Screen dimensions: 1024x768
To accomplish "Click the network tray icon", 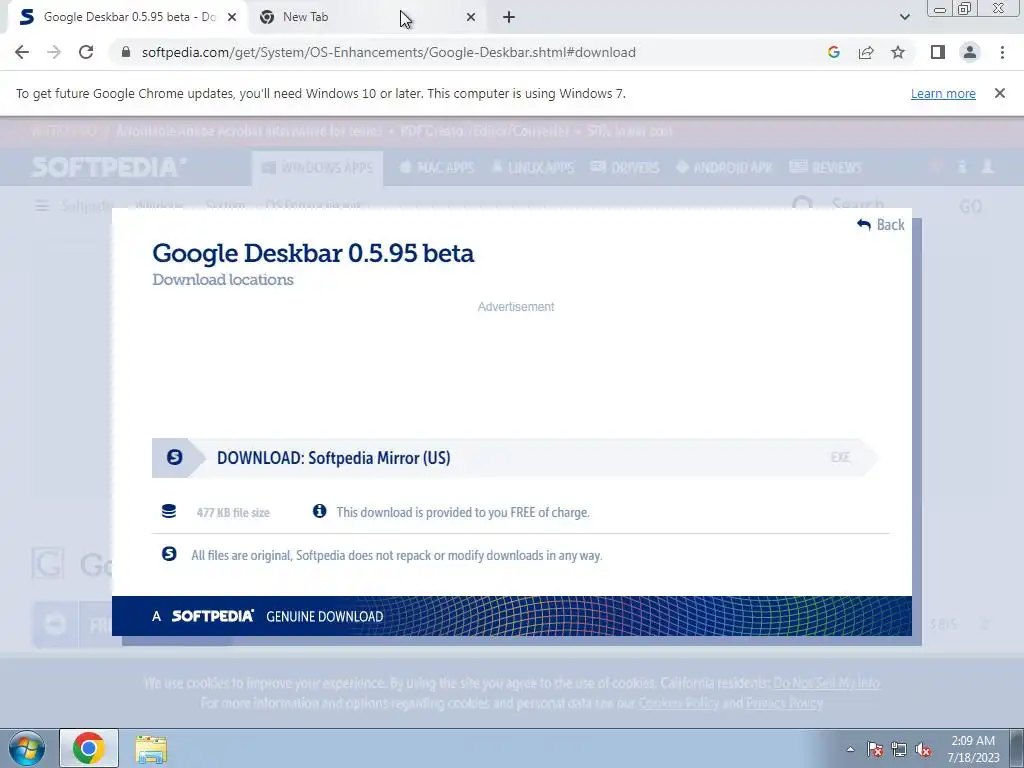I will (899, 749).
